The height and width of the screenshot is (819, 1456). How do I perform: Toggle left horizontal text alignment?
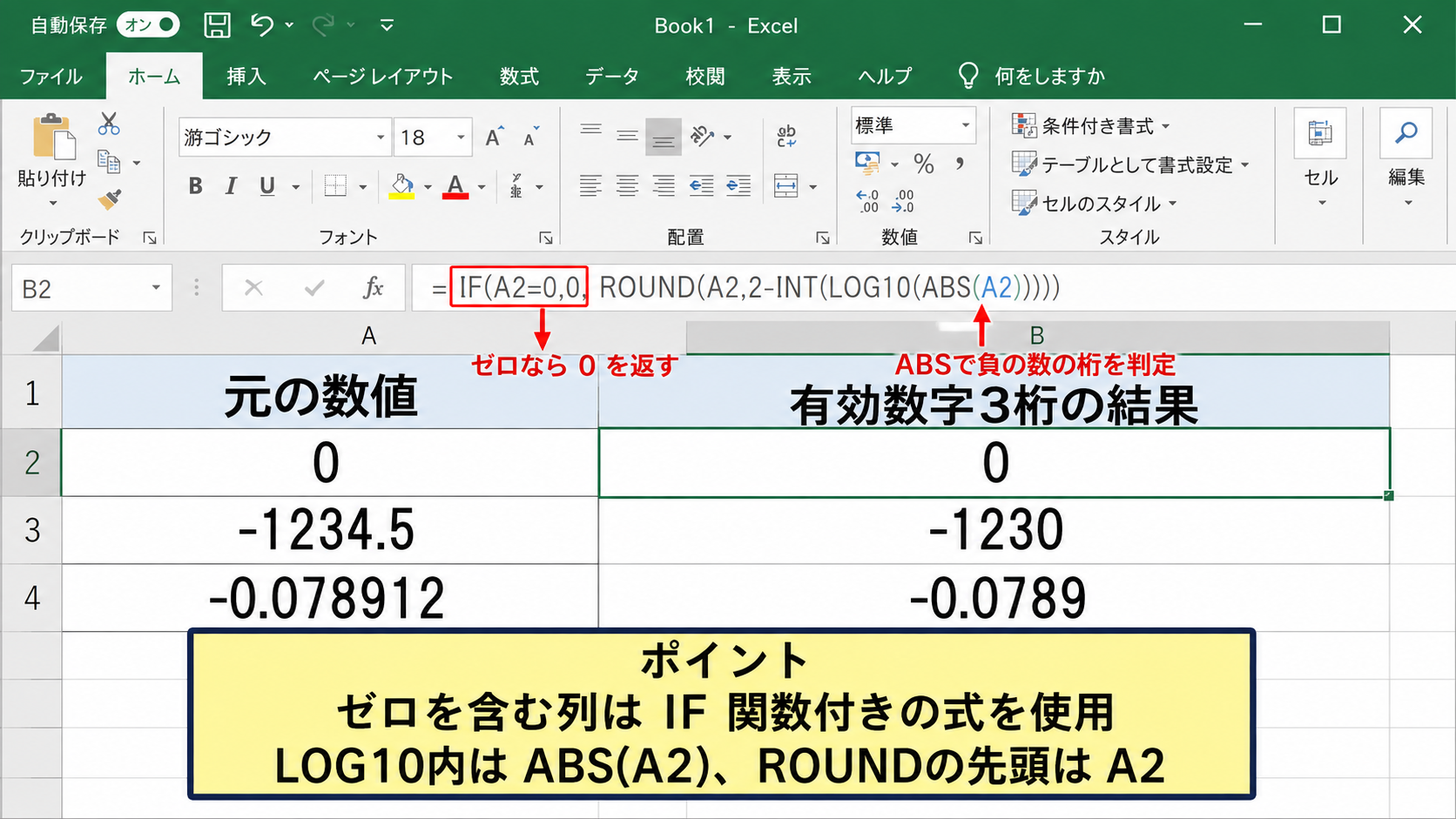click(x=591, y=185)
